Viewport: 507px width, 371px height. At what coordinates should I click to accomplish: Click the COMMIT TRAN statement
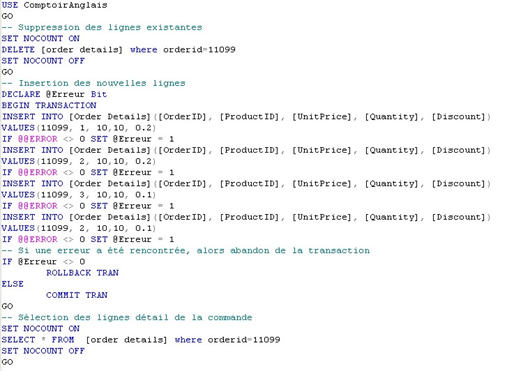coord(77,295)
